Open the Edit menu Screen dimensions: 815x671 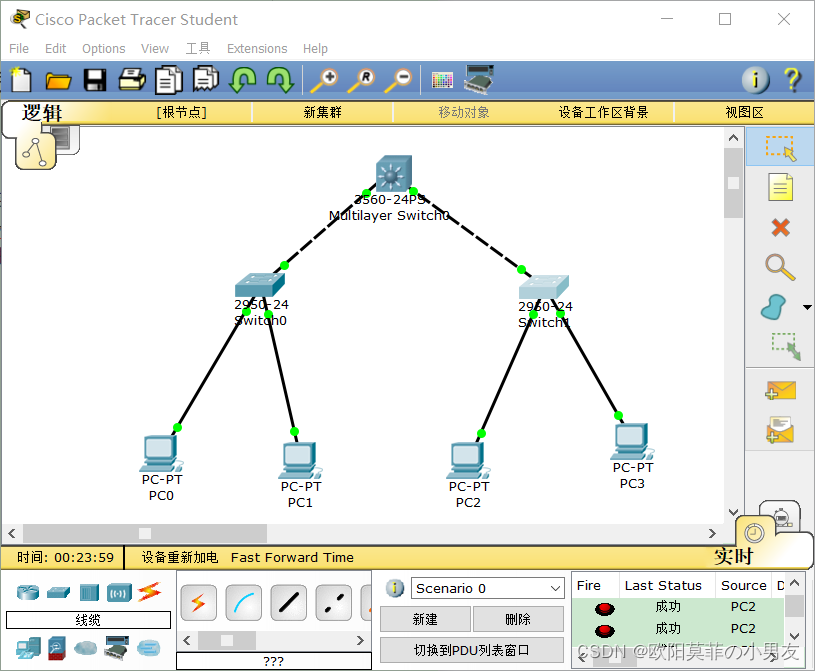point(56,48)
